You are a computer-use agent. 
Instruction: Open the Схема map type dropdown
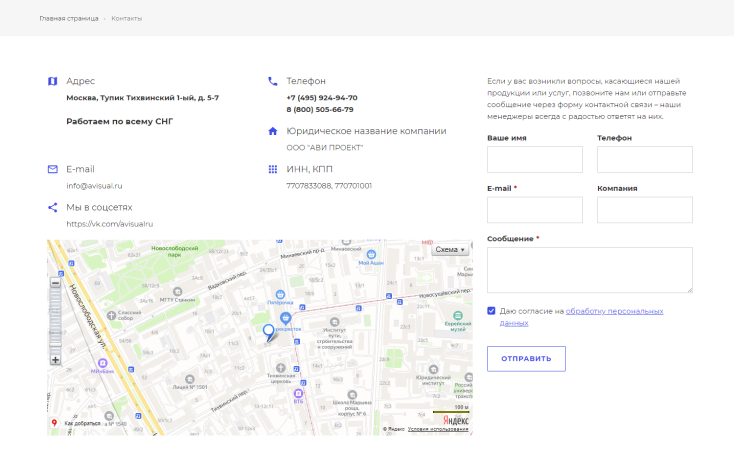[450, 249]
